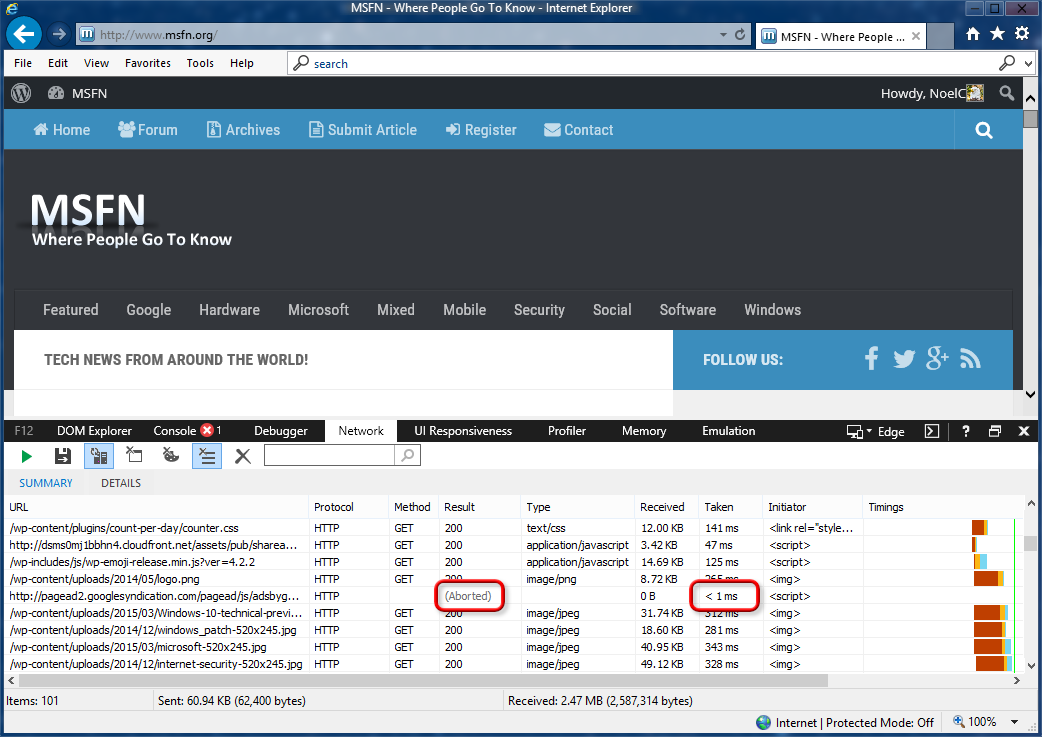Open the Help menu
This screenshot has width=1042, height=737.
pos(242,63)
